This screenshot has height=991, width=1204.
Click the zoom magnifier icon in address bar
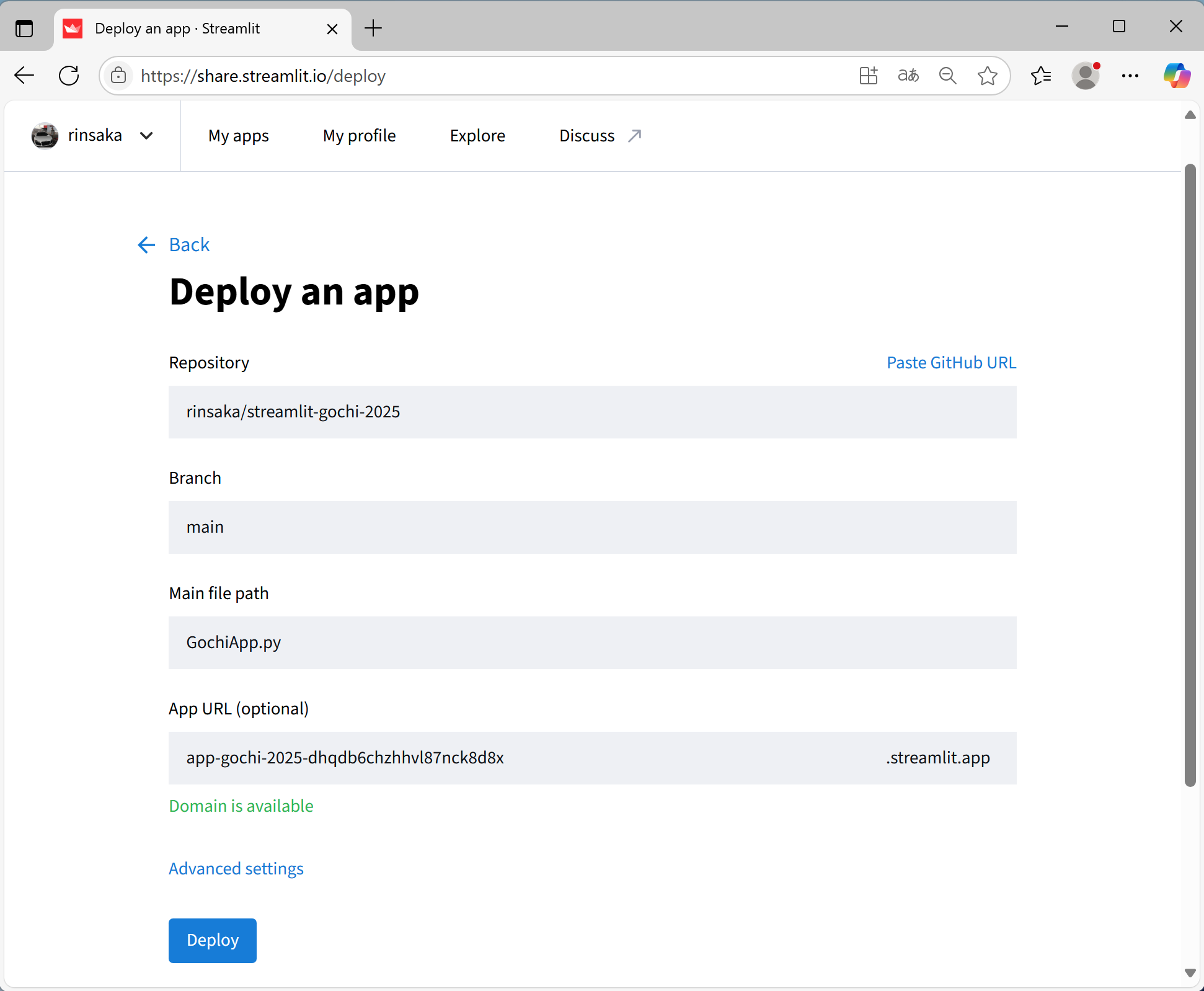point(948,76)
